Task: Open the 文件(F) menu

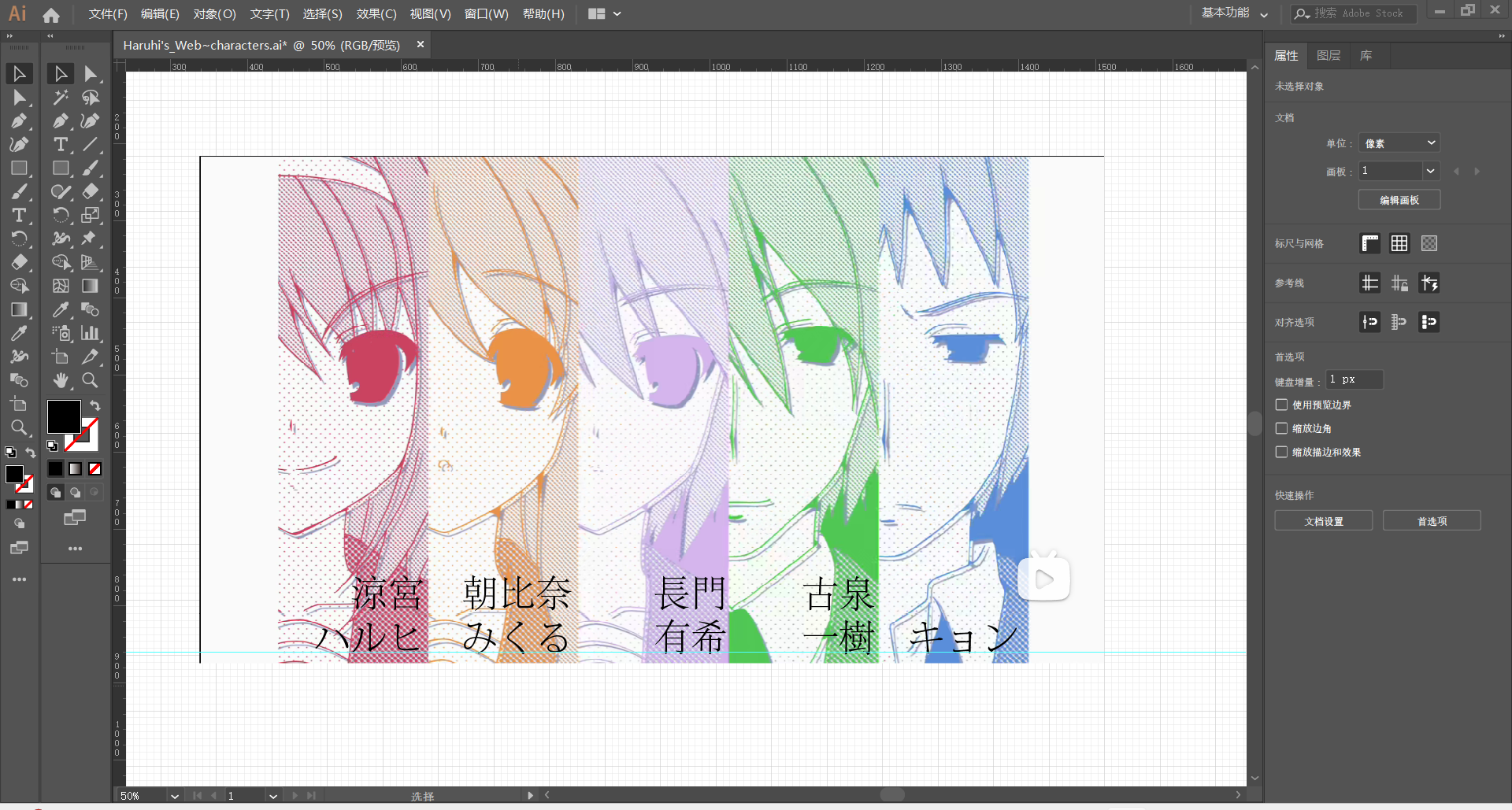Action: [x=108, y=14]
